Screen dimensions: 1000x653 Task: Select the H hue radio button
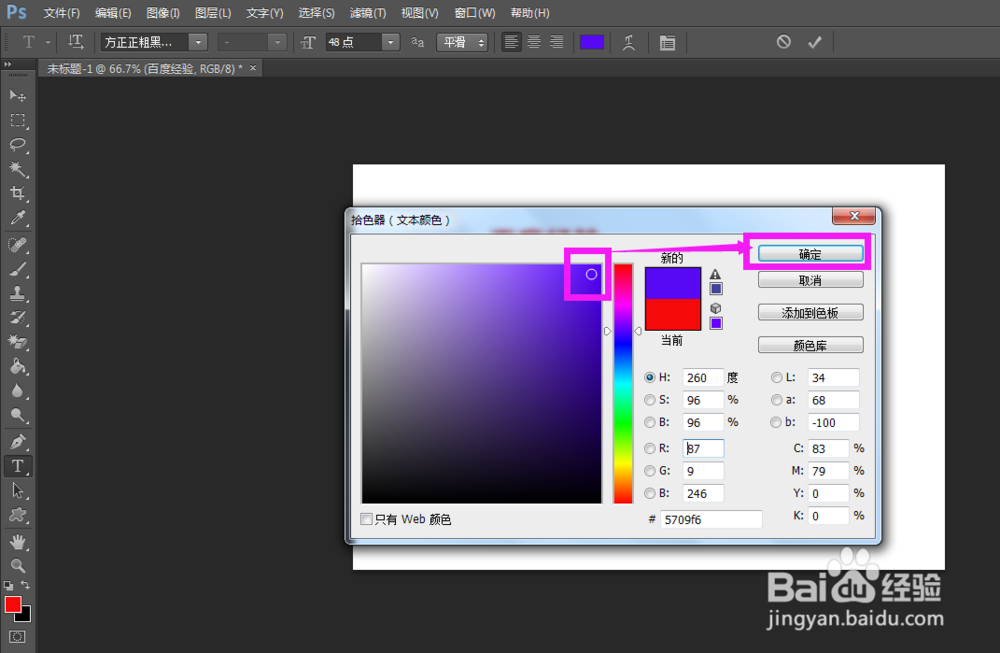click(x=649, y=378)
